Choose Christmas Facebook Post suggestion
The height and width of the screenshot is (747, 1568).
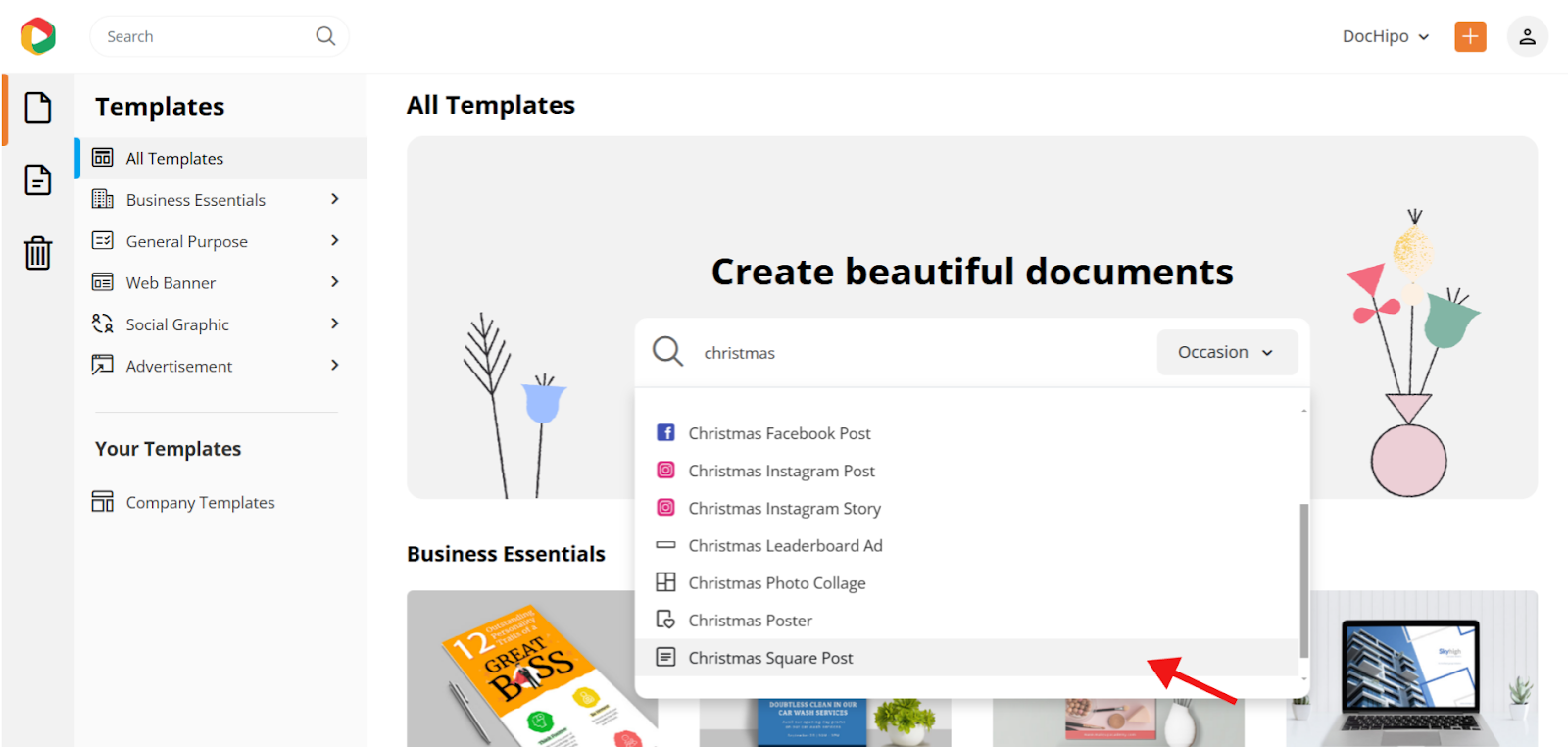click(968, 432)
